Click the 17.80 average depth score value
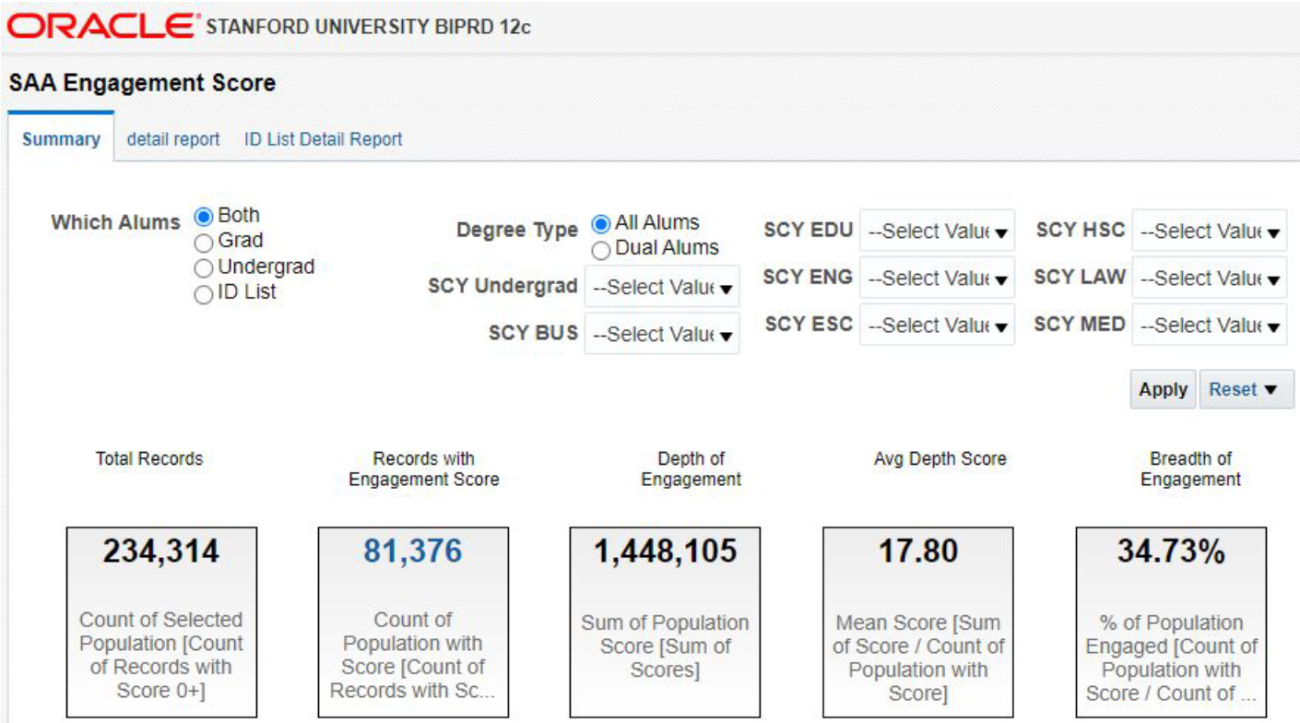The height and width of the screenshot is (723, 1300). click(918, 551)
